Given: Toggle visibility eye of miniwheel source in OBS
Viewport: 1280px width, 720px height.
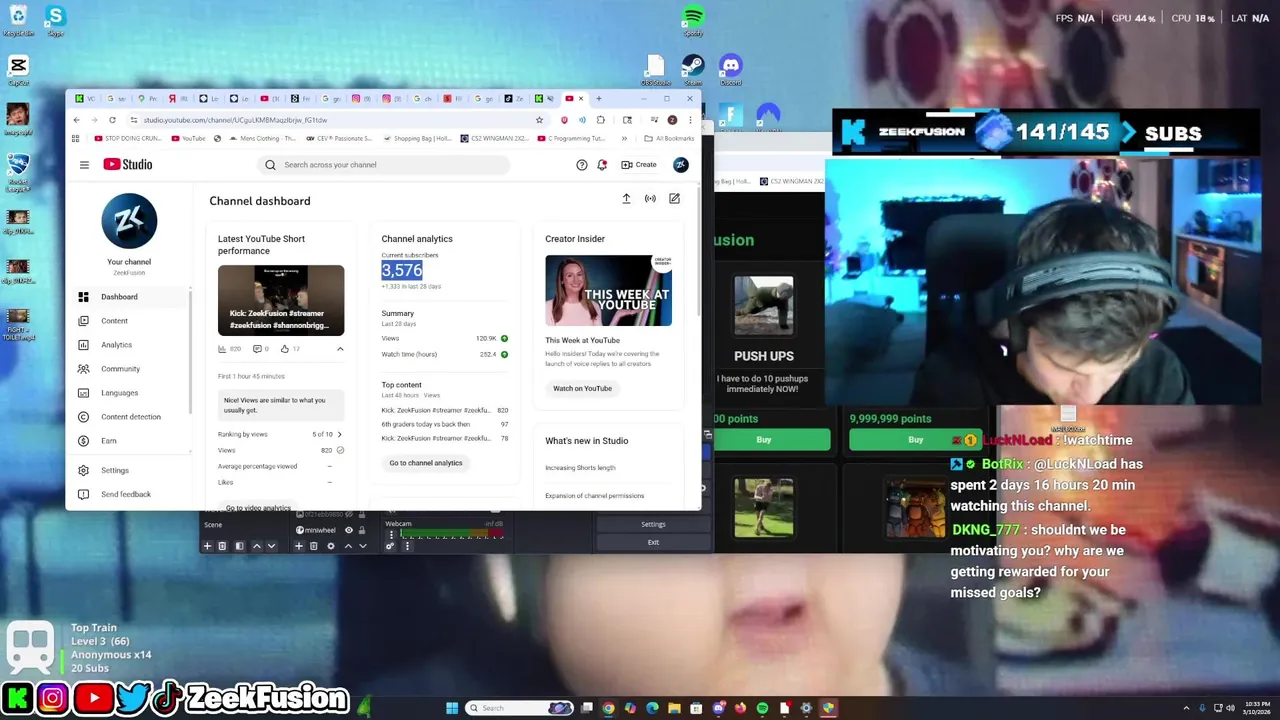Looking at the screenshot, I should click(x=348, y=530).
